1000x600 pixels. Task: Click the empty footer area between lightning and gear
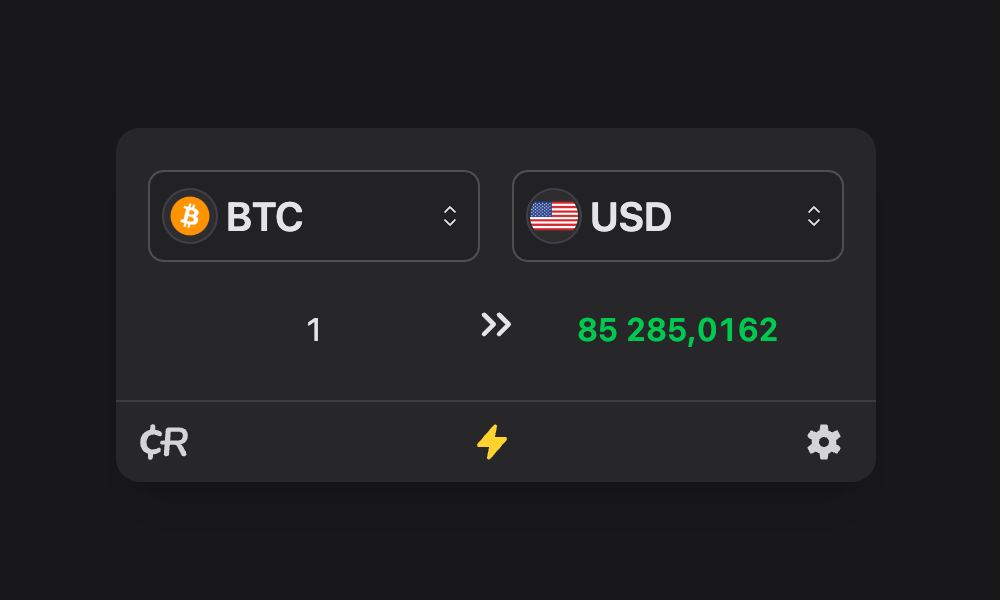(x=657, y=442)
